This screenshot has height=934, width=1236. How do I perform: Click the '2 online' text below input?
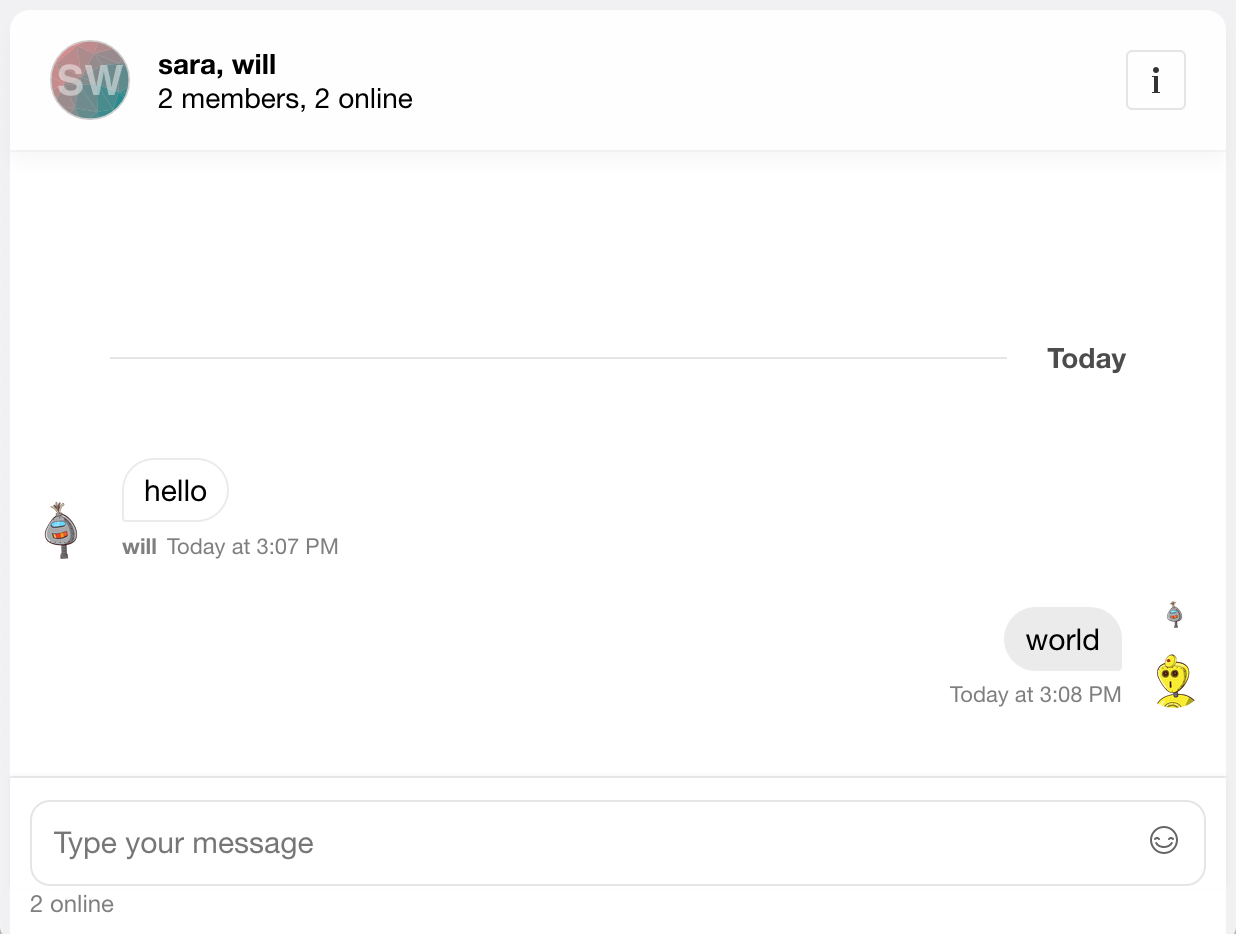72,904
